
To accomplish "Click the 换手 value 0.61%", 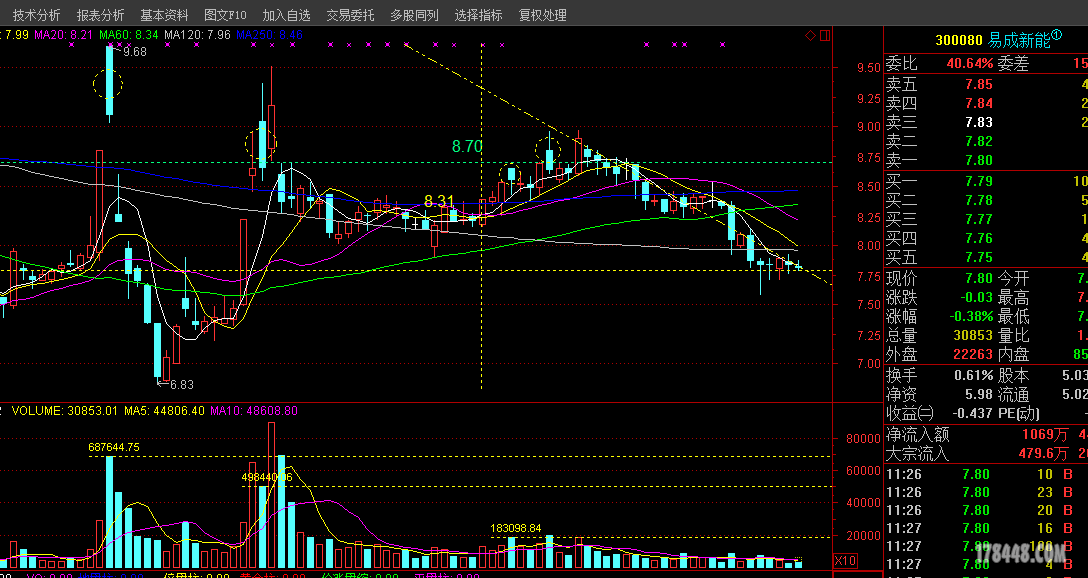I will (974, 376).
